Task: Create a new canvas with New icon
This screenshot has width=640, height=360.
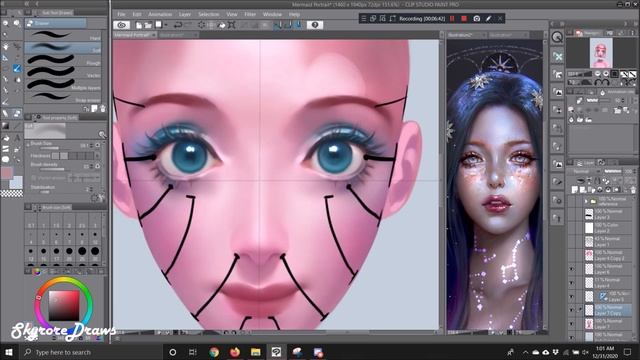Action: click(139, 25)
